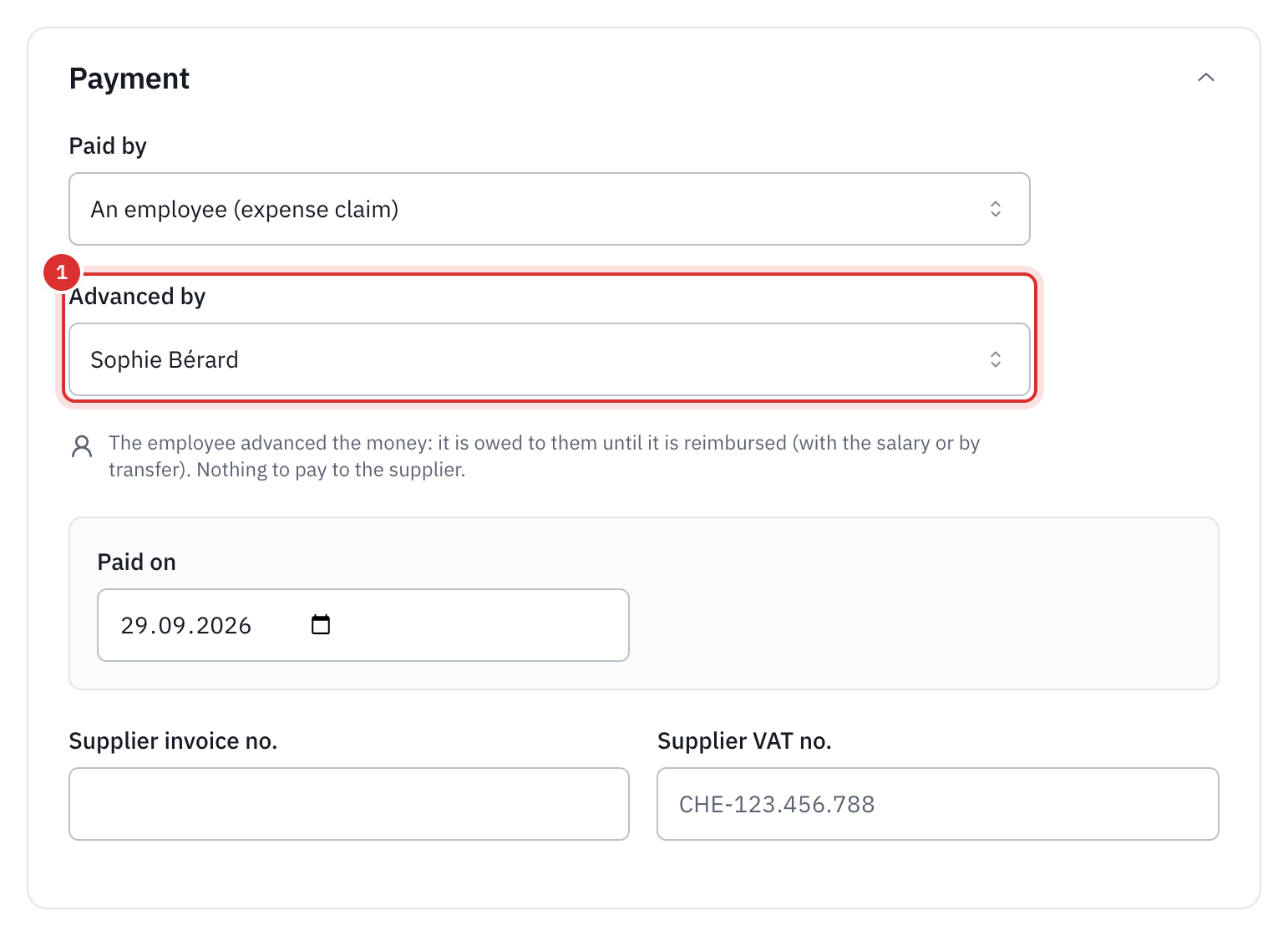Image resolution: width=1288 pixels, height=936 pixels.
Task: Click the 'Paid on' label
Action: [137, 562]
